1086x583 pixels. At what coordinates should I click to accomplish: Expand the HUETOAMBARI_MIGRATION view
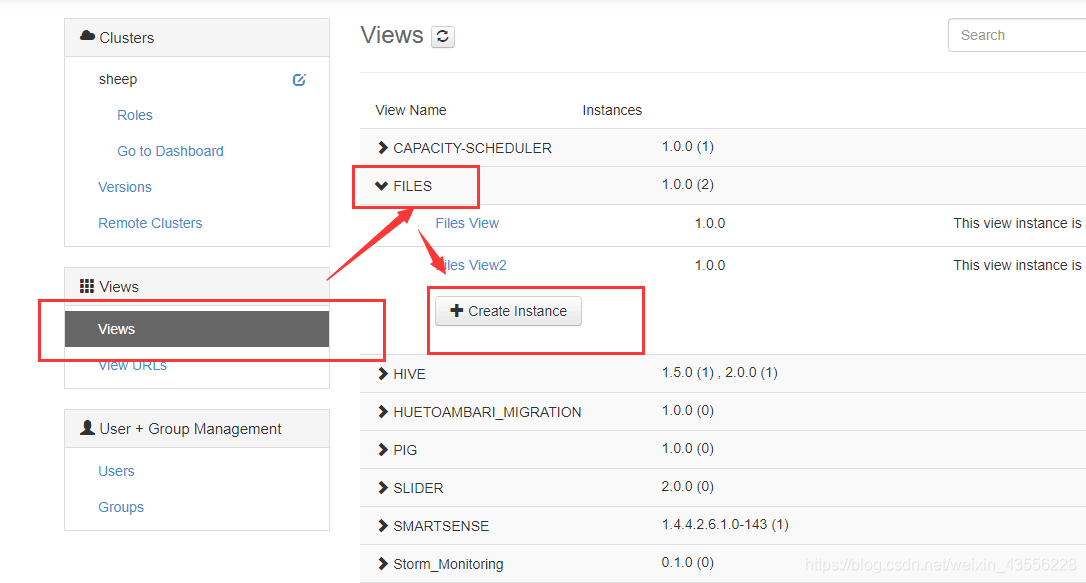click(x=382, y=412)
